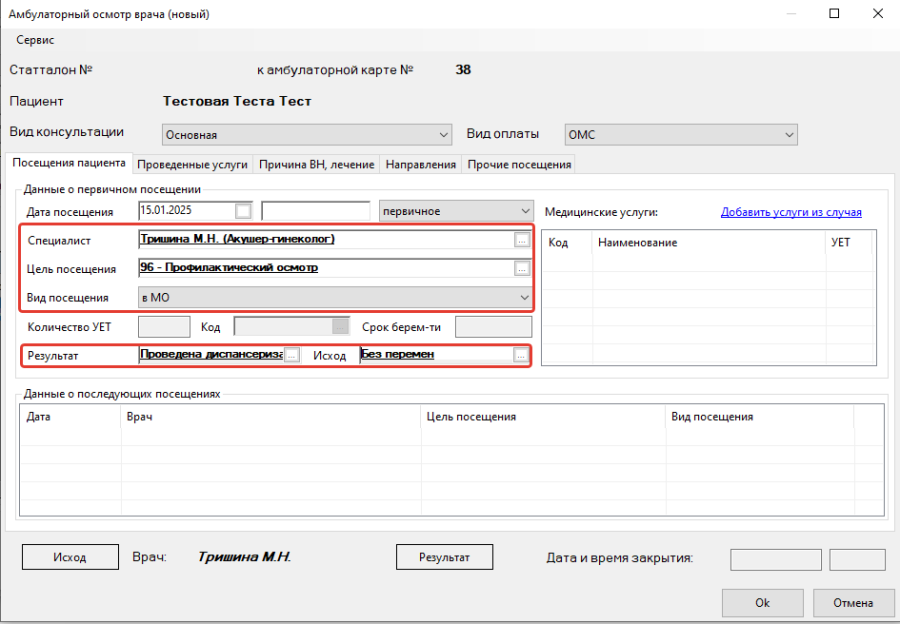The width and height of the screenshot is (900, 624).
Task: Open the Сервис menu
Action: coord(35,40)
